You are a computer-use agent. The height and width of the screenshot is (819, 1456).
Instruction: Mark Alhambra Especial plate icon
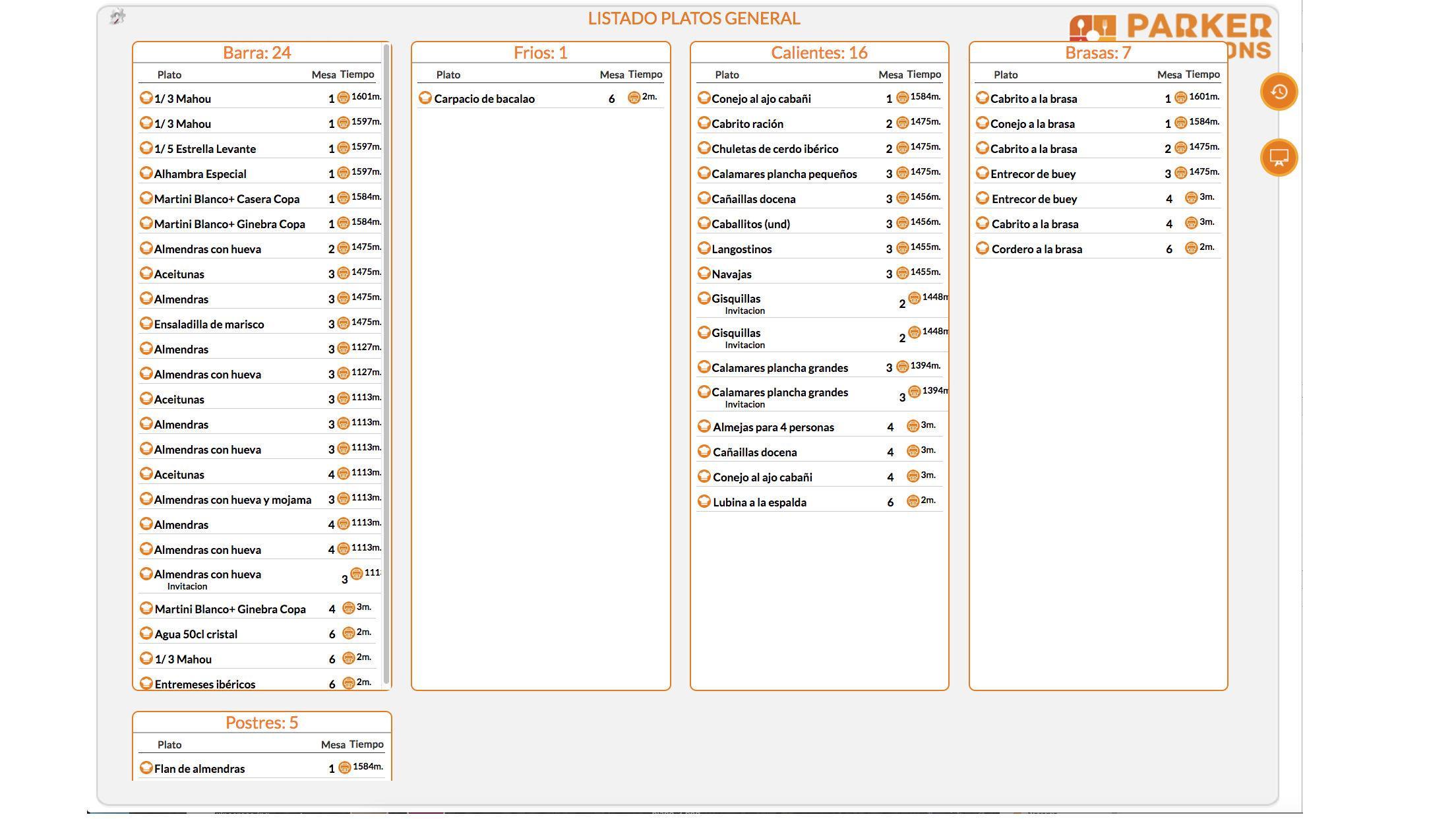click(x=146, y=173)
